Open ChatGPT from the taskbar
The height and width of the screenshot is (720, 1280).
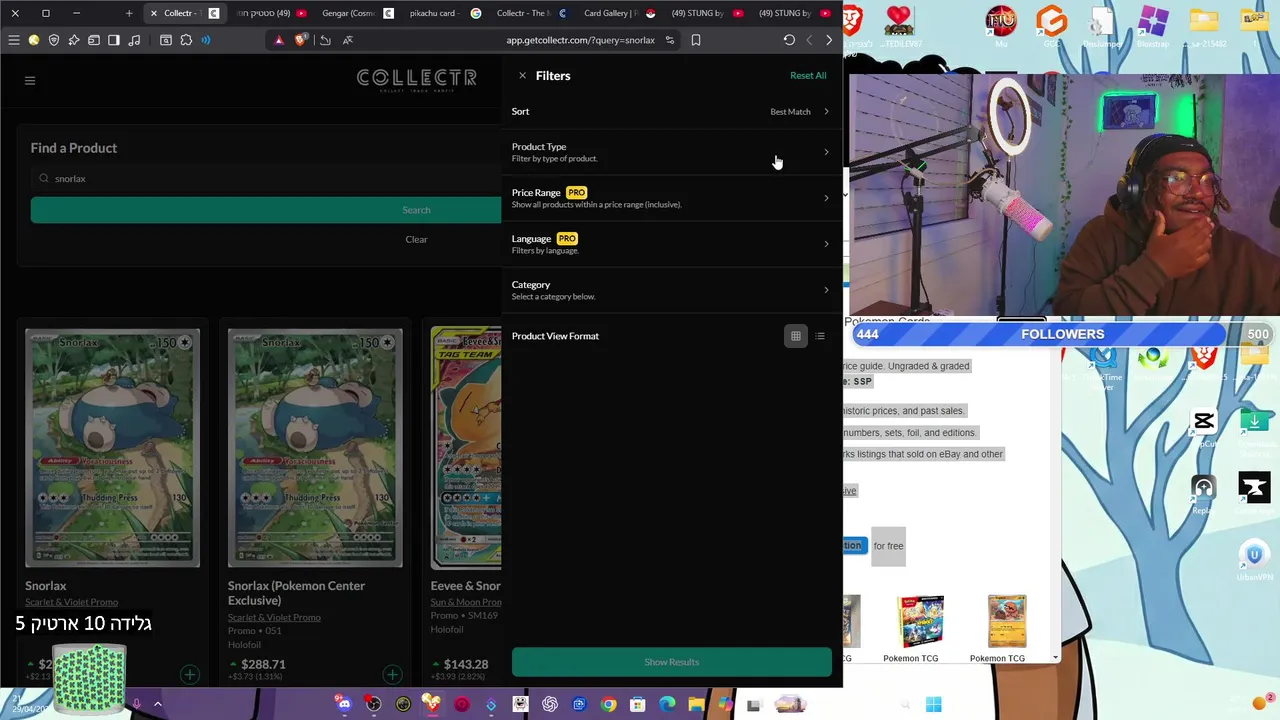coord(550,704)
